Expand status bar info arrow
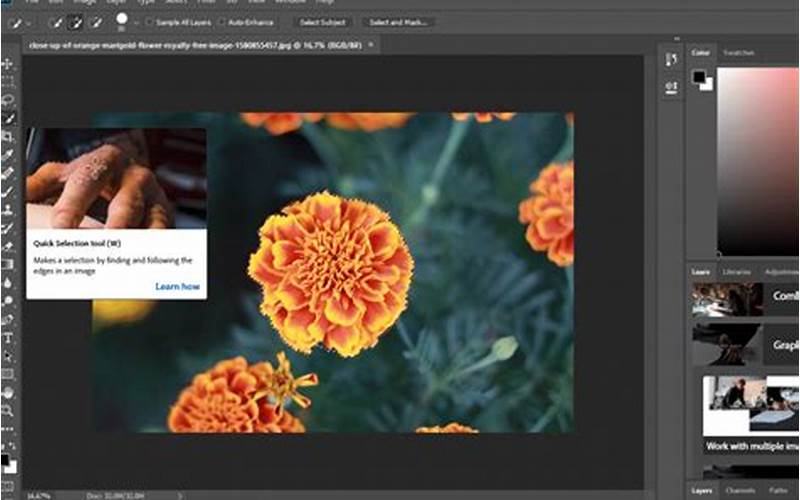 click(x=180, y=495)
